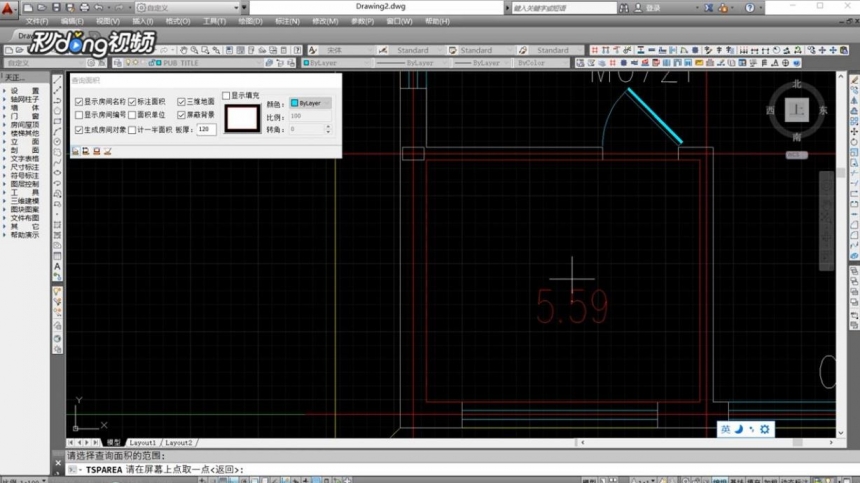Open the 颜色 ByLayer color dropdown
Image resolution: width=860 pixels, height=483 pixels.
pyautogui.click(x=310, y=103)
